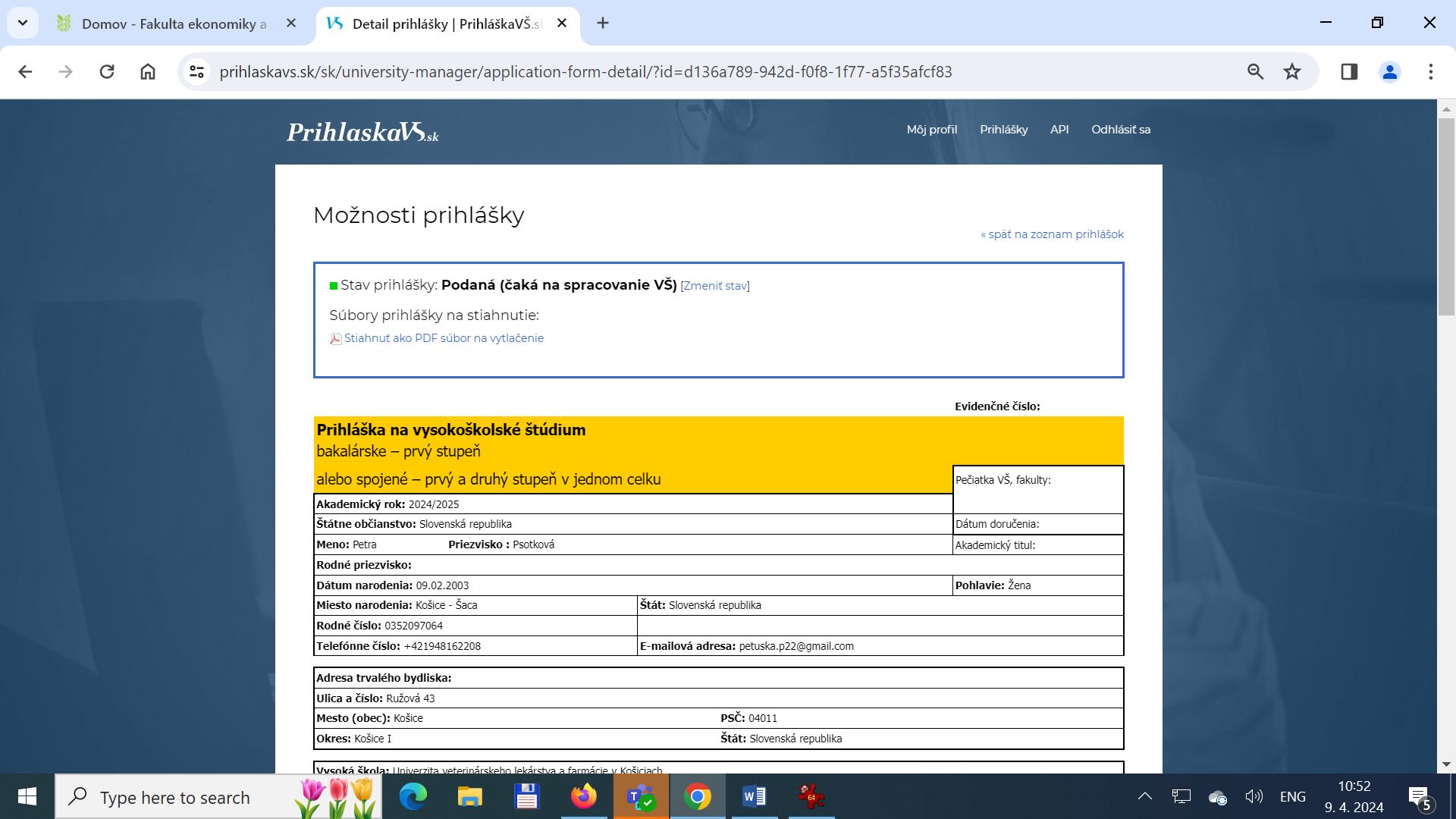1456x819 pixels.
Task: Click Zmeniť stav link
Action: click(x=714, y=286)
